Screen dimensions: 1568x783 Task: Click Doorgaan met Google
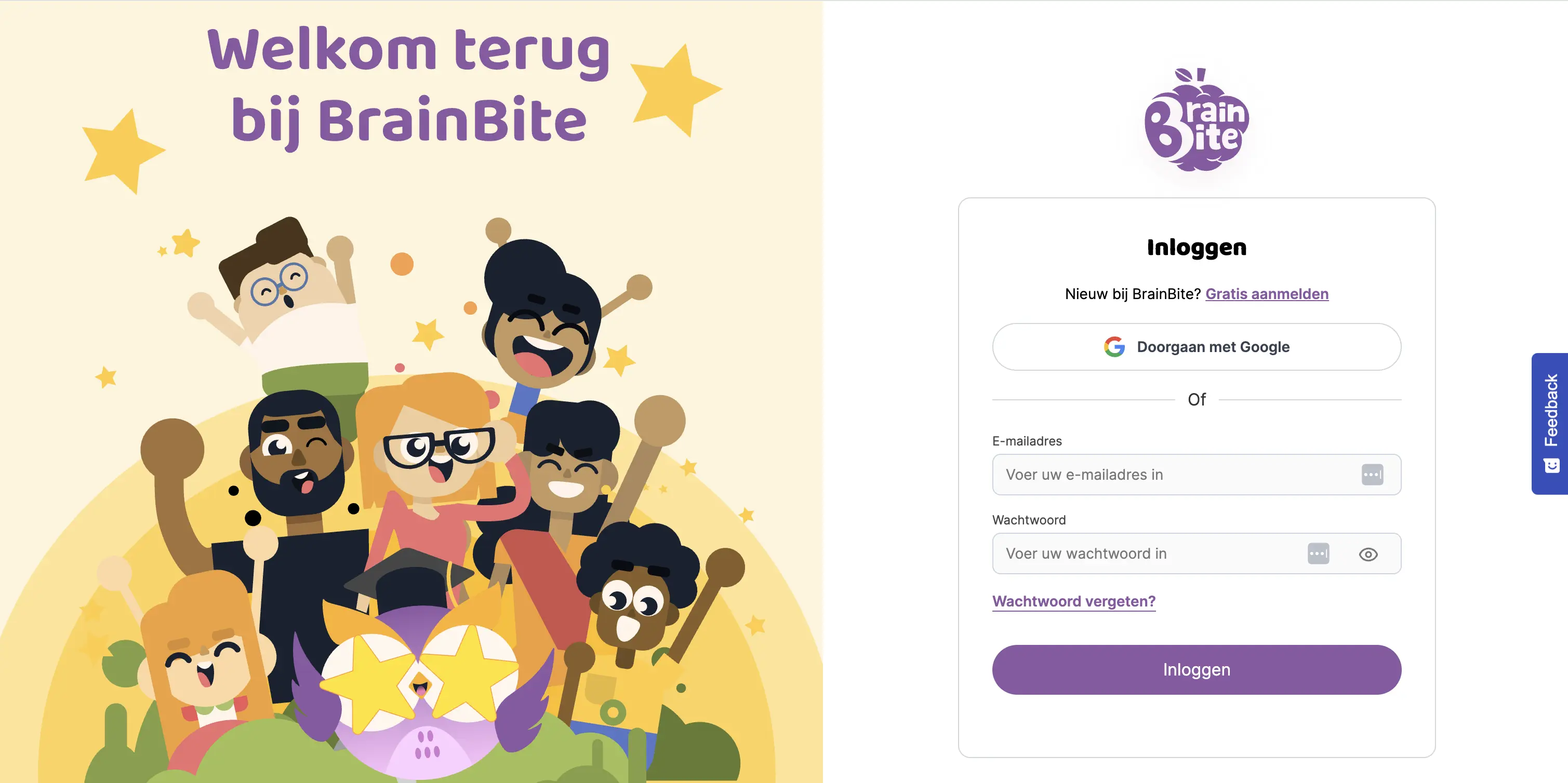pos(1195,346)
